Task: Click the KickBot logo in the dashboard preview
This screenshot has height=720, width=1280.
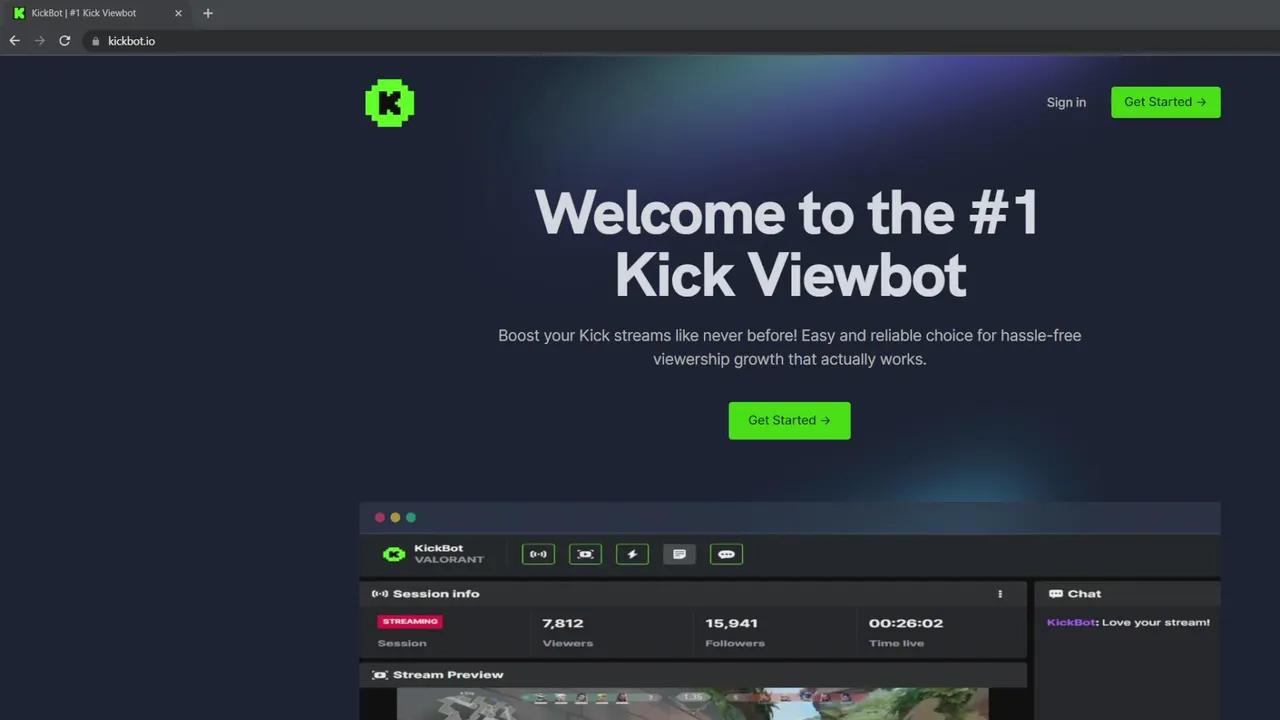Action: point(394,554)
